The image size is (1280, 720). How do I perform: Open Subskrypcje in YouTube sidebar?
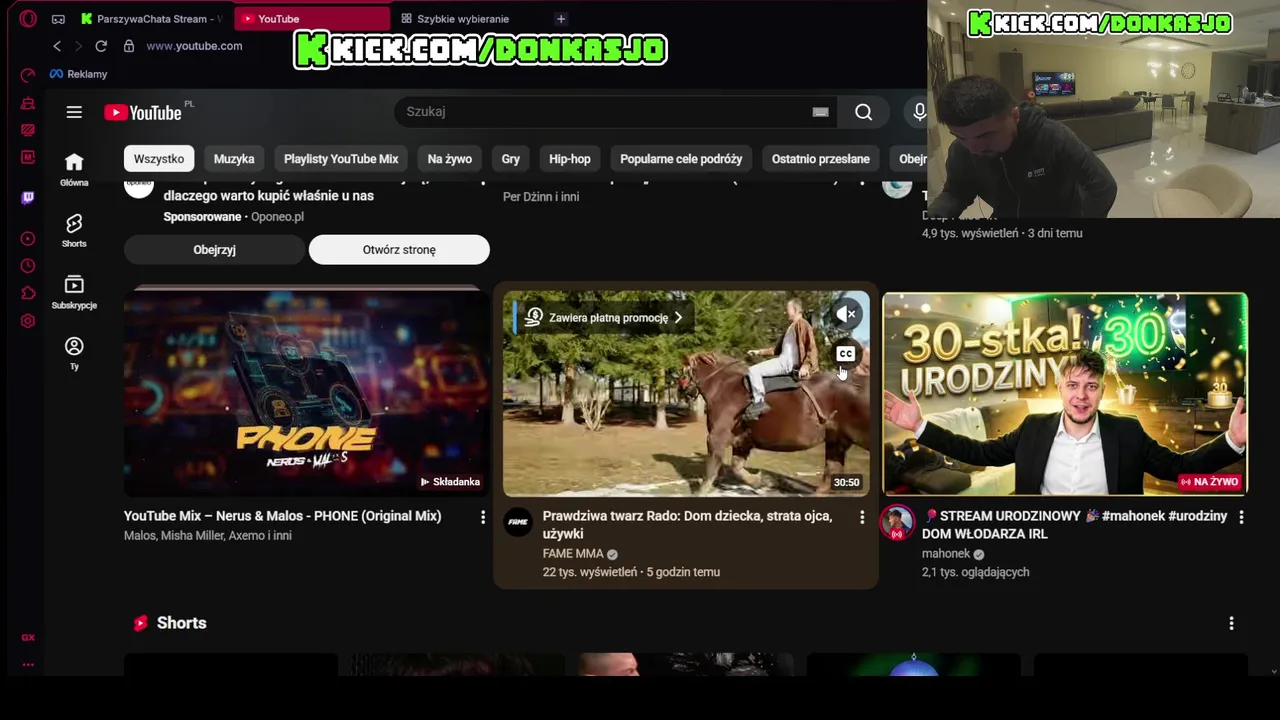point(74,292)
